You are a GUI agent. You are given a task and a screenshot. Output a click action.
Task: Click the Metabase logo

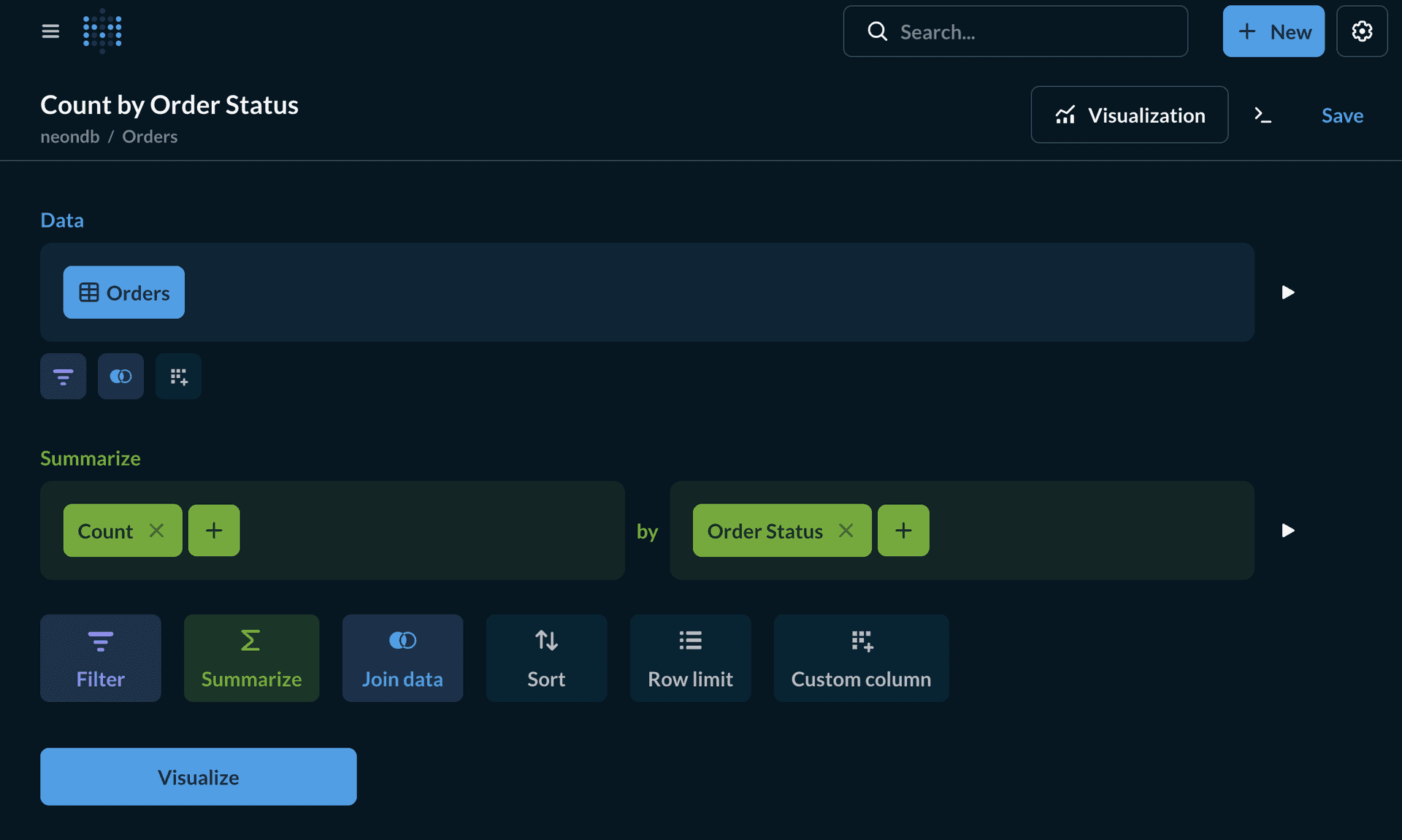tap(102, 31)
